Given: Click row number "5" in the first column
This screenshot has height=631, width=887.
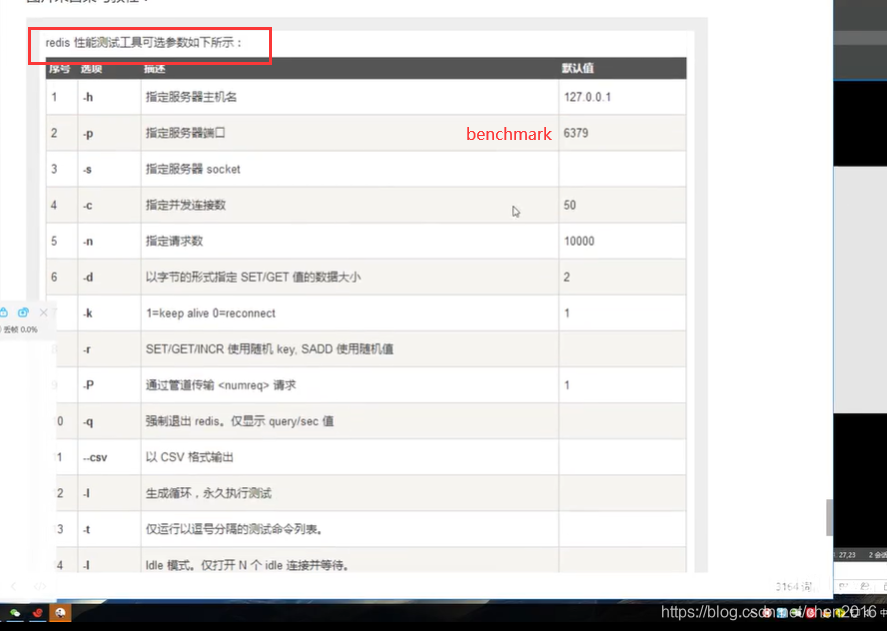Looking at the screenshot, I should [54, 241].
